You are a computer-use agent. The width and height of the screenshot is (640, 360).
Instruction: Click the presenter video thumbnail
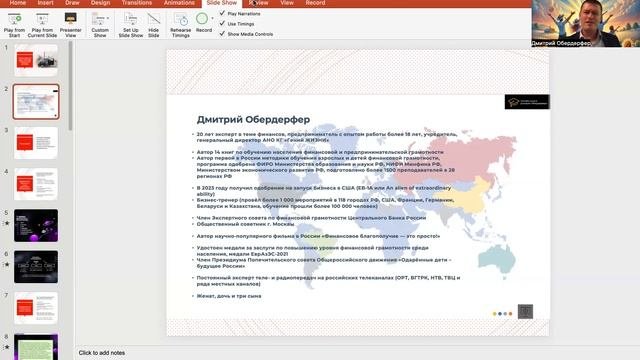[586, 23]
